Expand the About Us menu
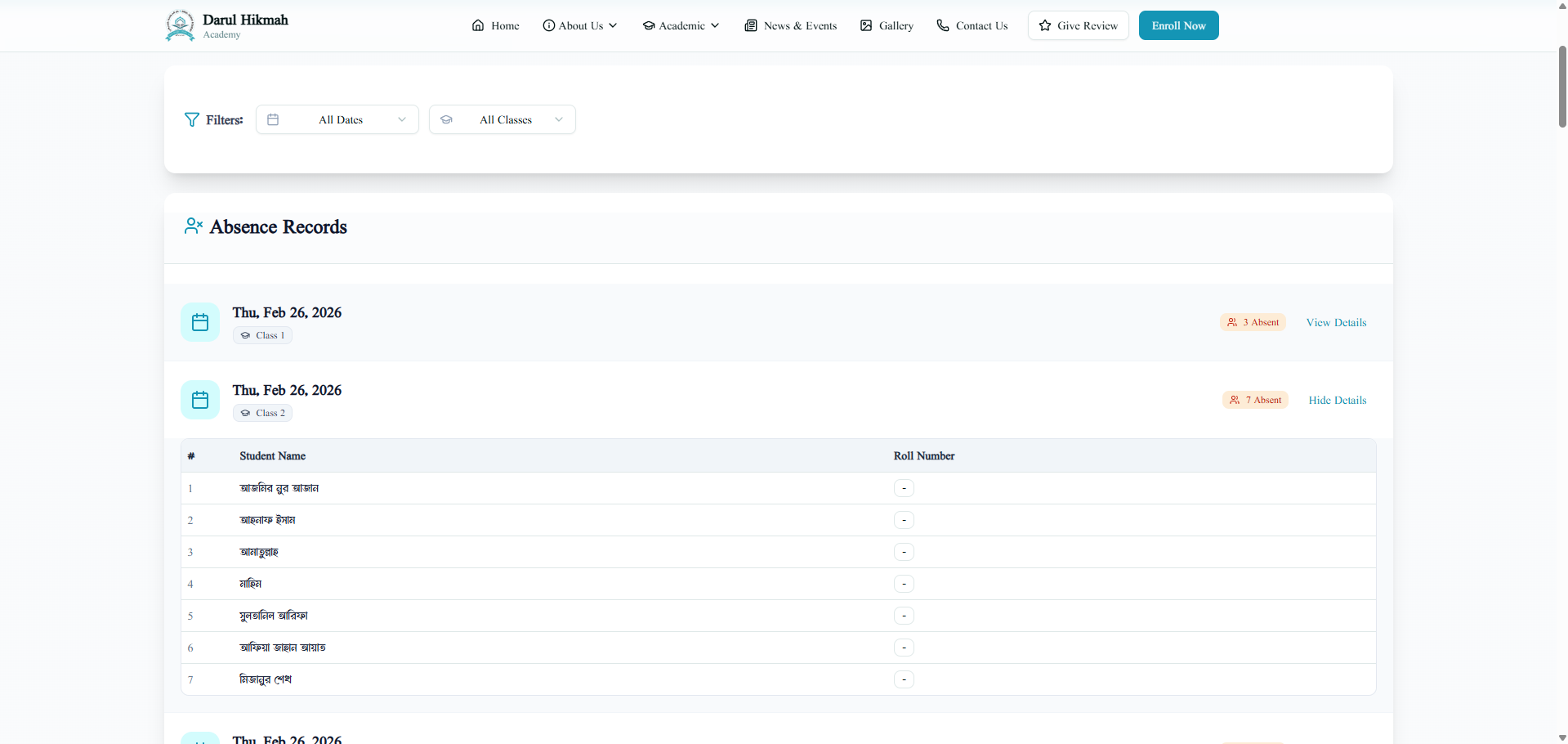Image resolution: width=1568 pixels, height=744 pixels. click(x=580, y=25)
